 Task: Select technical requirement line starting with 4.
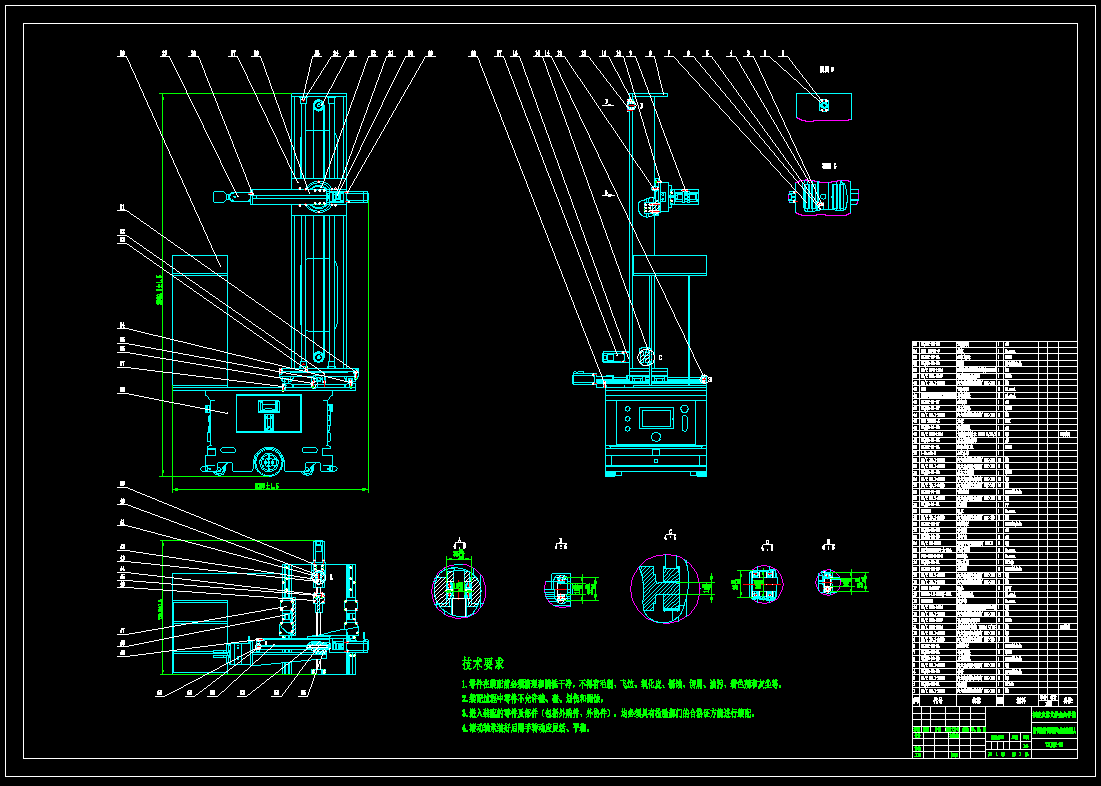click(525, 728)
